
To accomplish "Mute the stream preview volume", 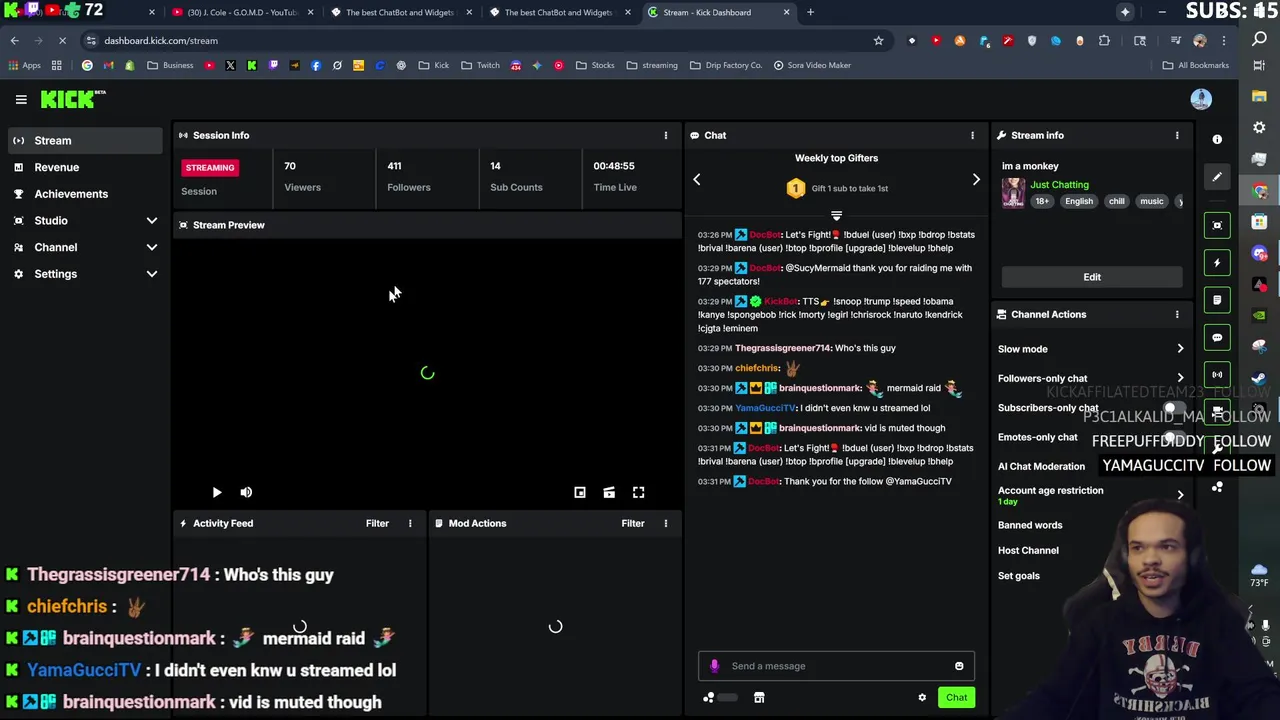I will [246, 492].
